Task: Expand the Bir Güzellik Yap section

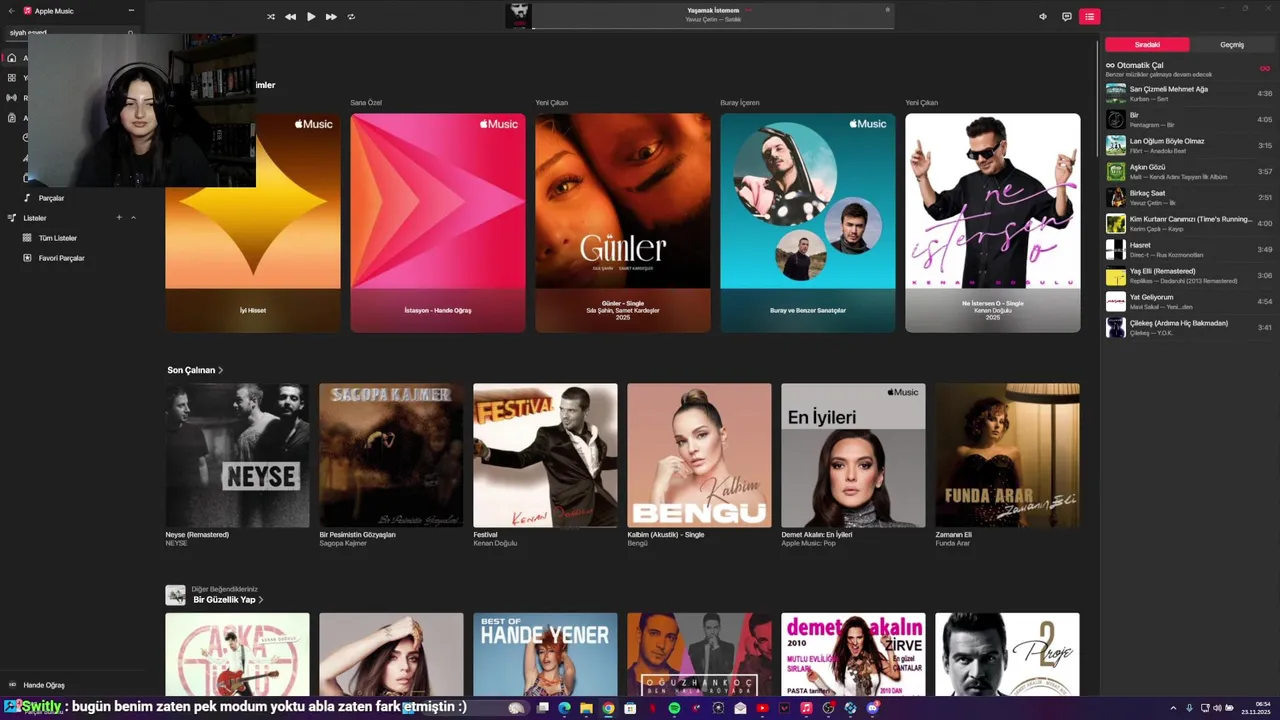Action: [228, 600]
